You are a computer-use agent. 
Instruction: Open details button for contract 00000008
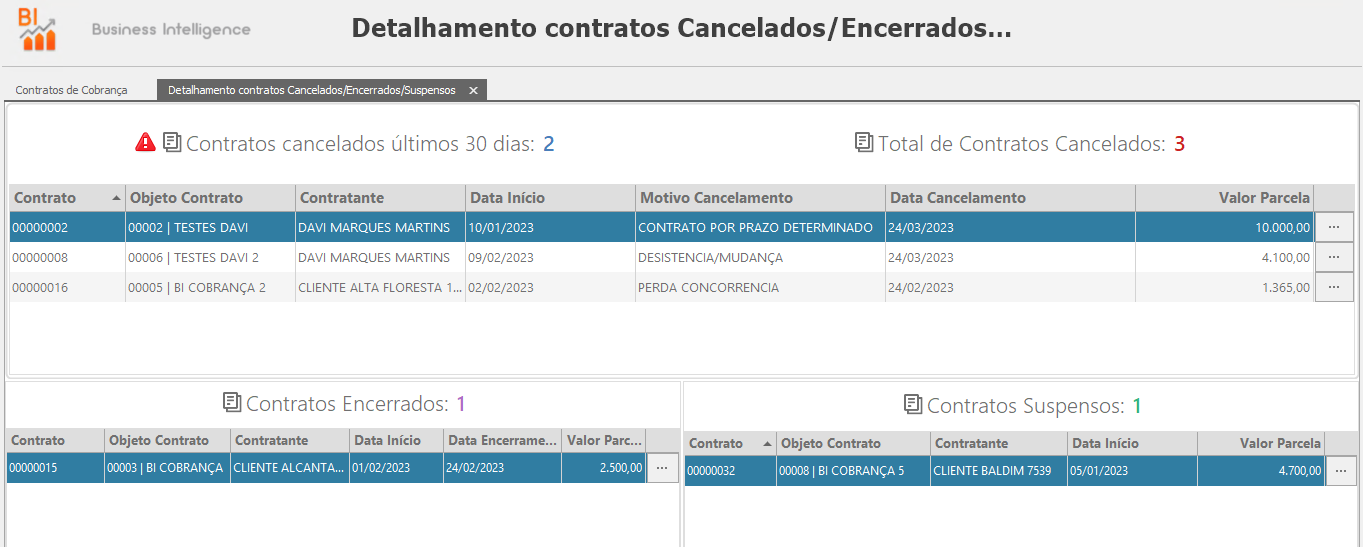tap(1333, 257)
